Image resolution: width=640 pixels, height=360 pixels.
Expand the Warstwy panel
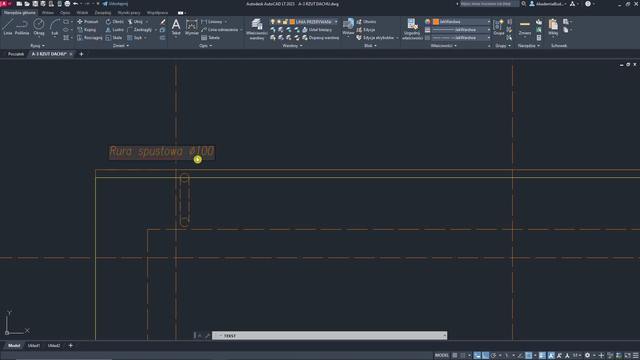(x=292, y=46)
